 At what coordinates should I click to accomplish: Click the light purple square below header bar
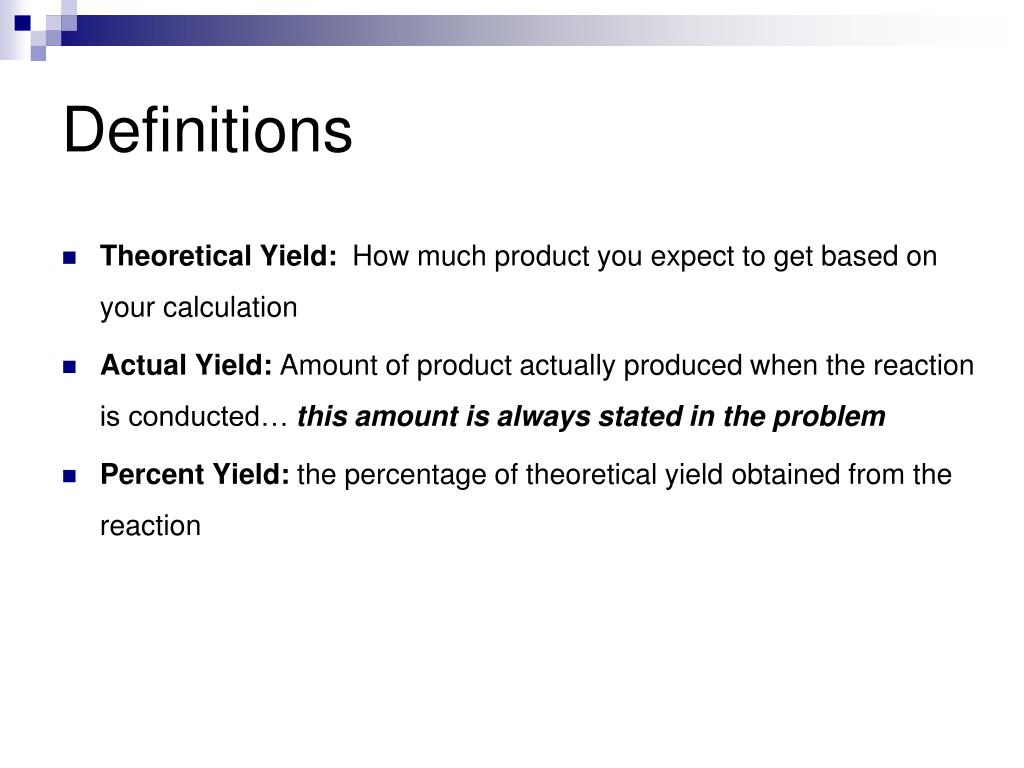(x=38, y=53)
